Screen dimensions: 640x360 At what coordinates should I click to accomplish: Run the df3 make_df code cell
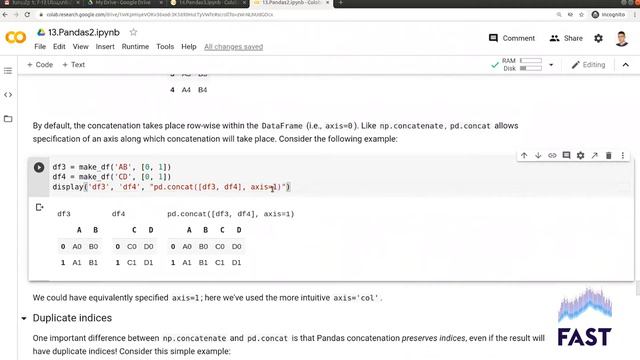click(39, 167)
